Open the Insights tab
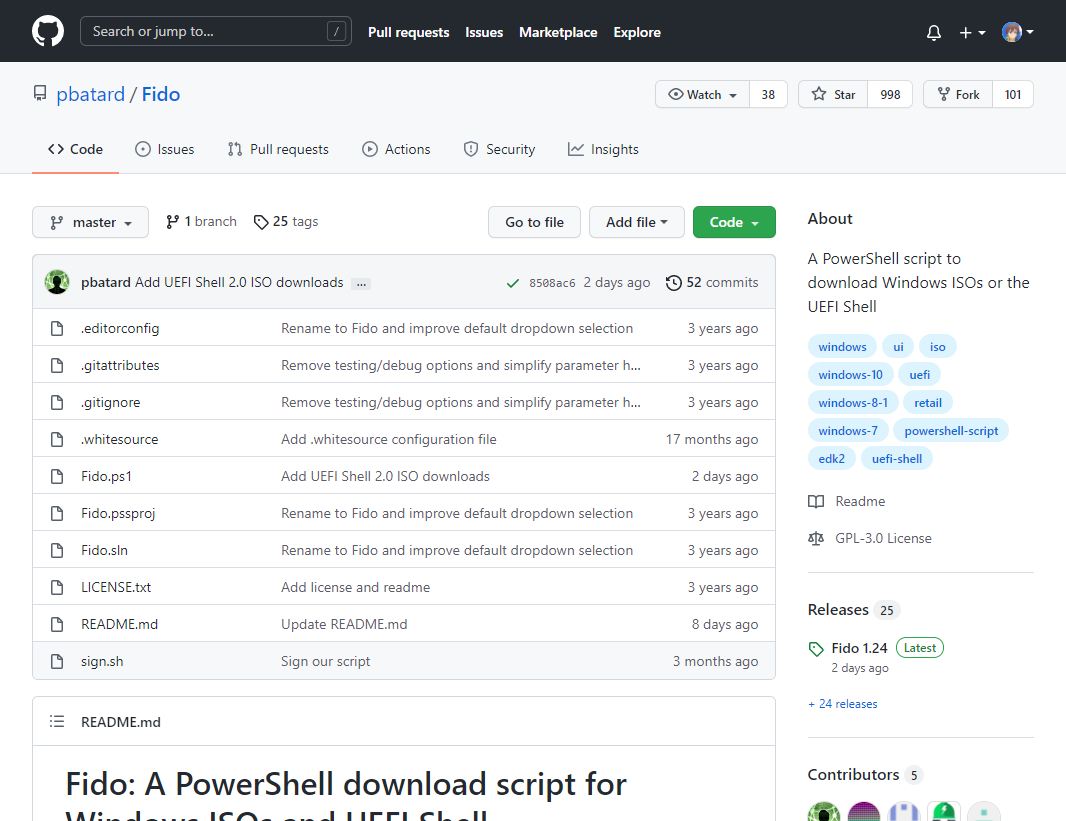Image resolution: width=1066 pixels, height=821 pixels. tap(603, 150)
